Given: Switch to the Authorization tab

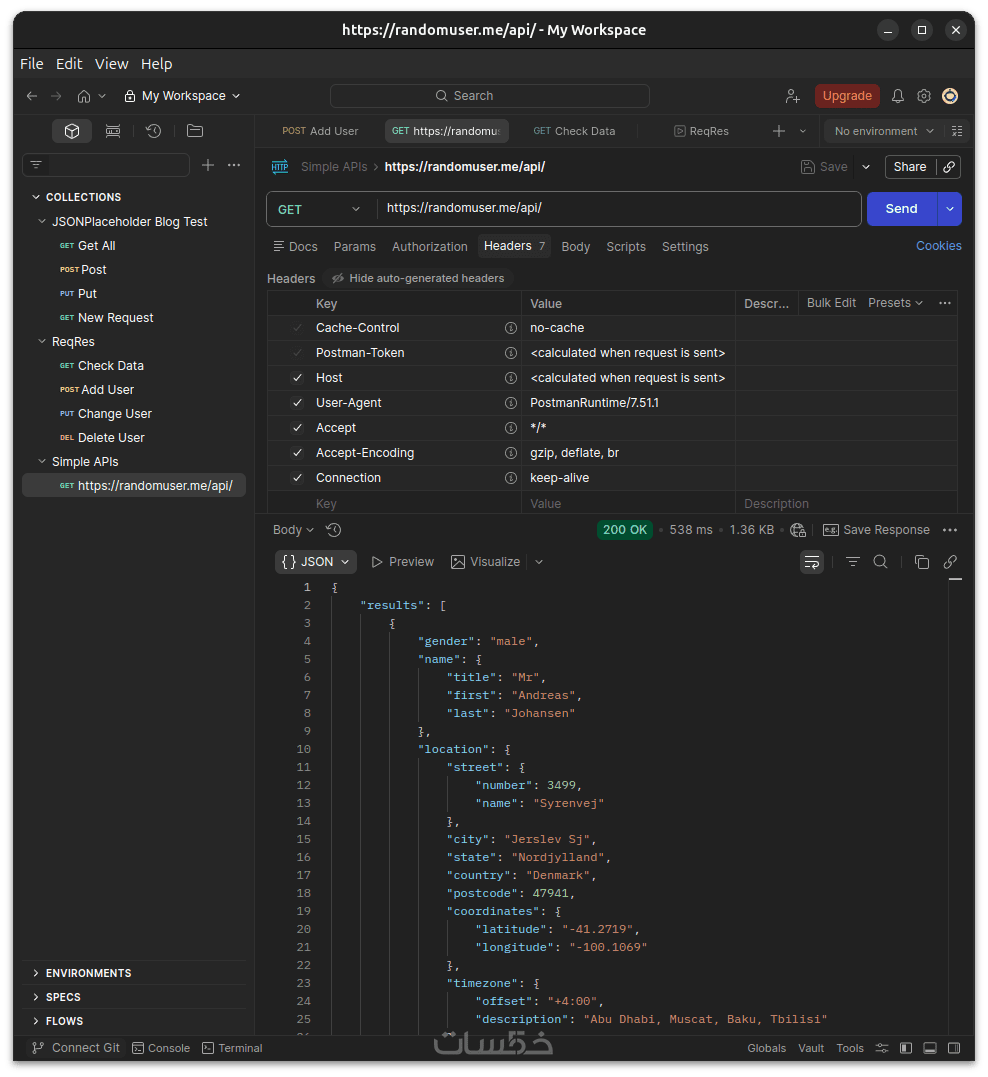Looking at the screenshot, I should coord(429,247).
